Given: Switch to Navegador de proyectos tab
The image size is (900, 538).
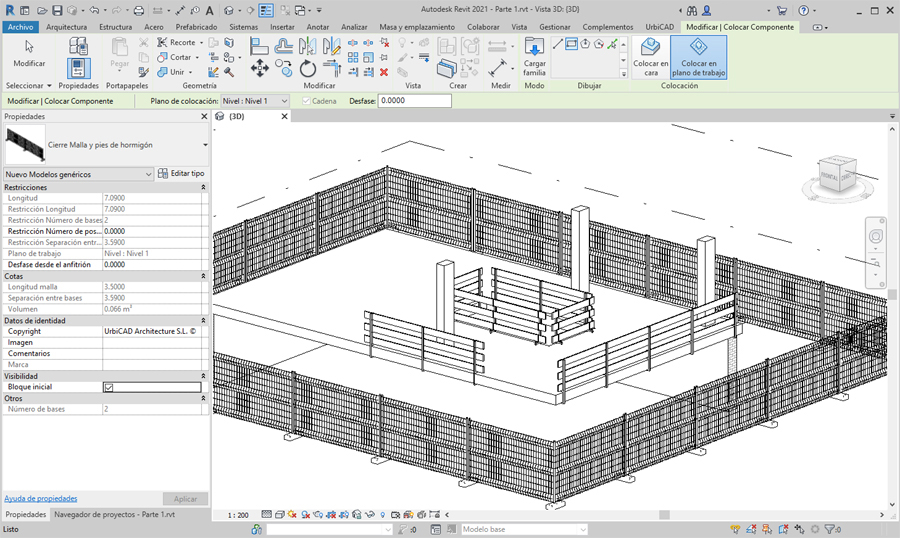Looking at the screenshot, I should click(x=114, y=514).
